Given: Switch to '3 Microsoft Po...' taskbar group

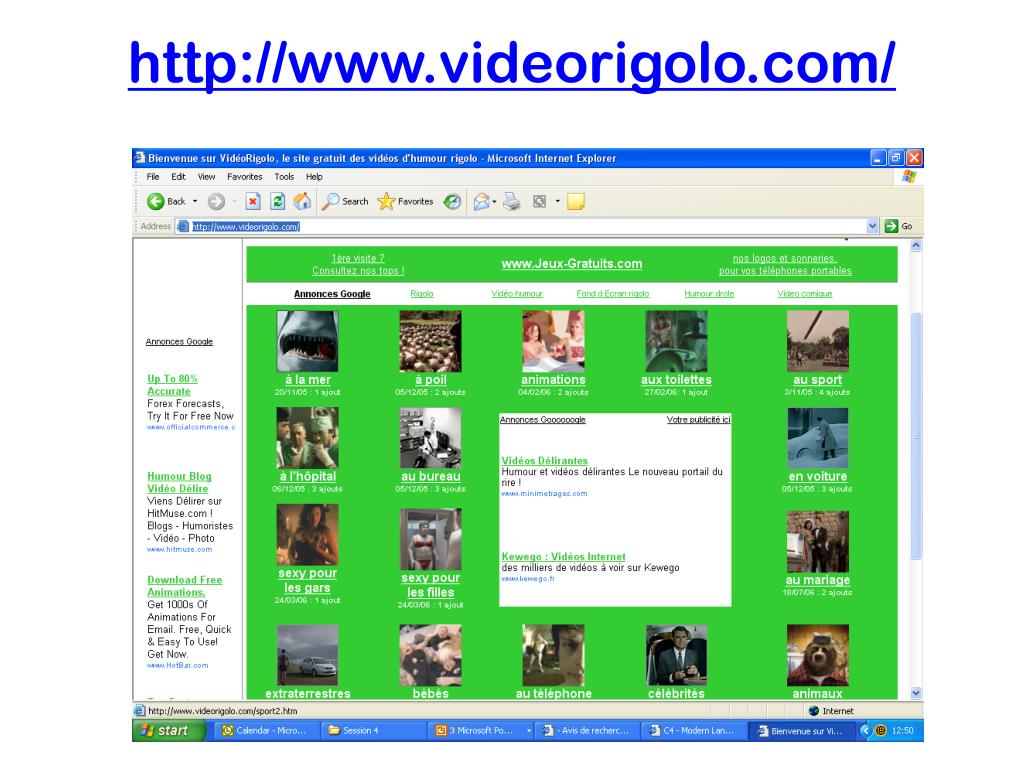Looking at the screenshot, I should click(x=481, y=731).
